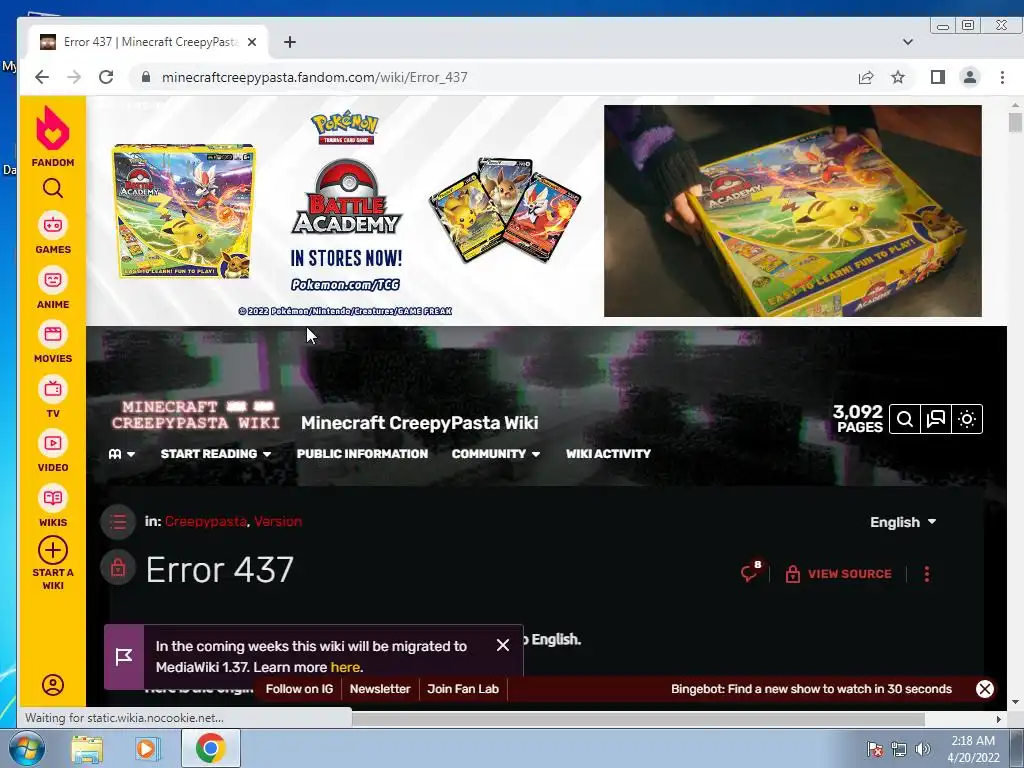1024x768 pixels.
Task: Open the Fandom sidebar search icon
Action: point(53,188)
